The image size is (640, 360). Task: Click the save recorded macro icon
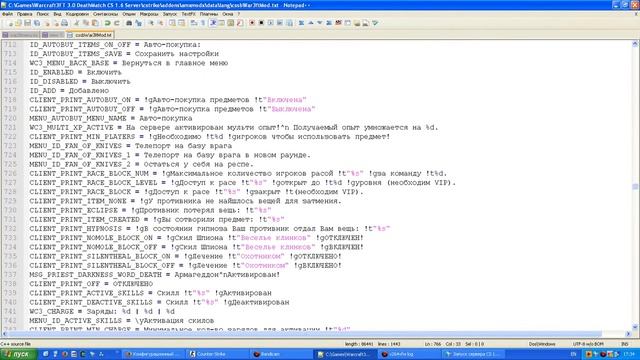(289, 23)
